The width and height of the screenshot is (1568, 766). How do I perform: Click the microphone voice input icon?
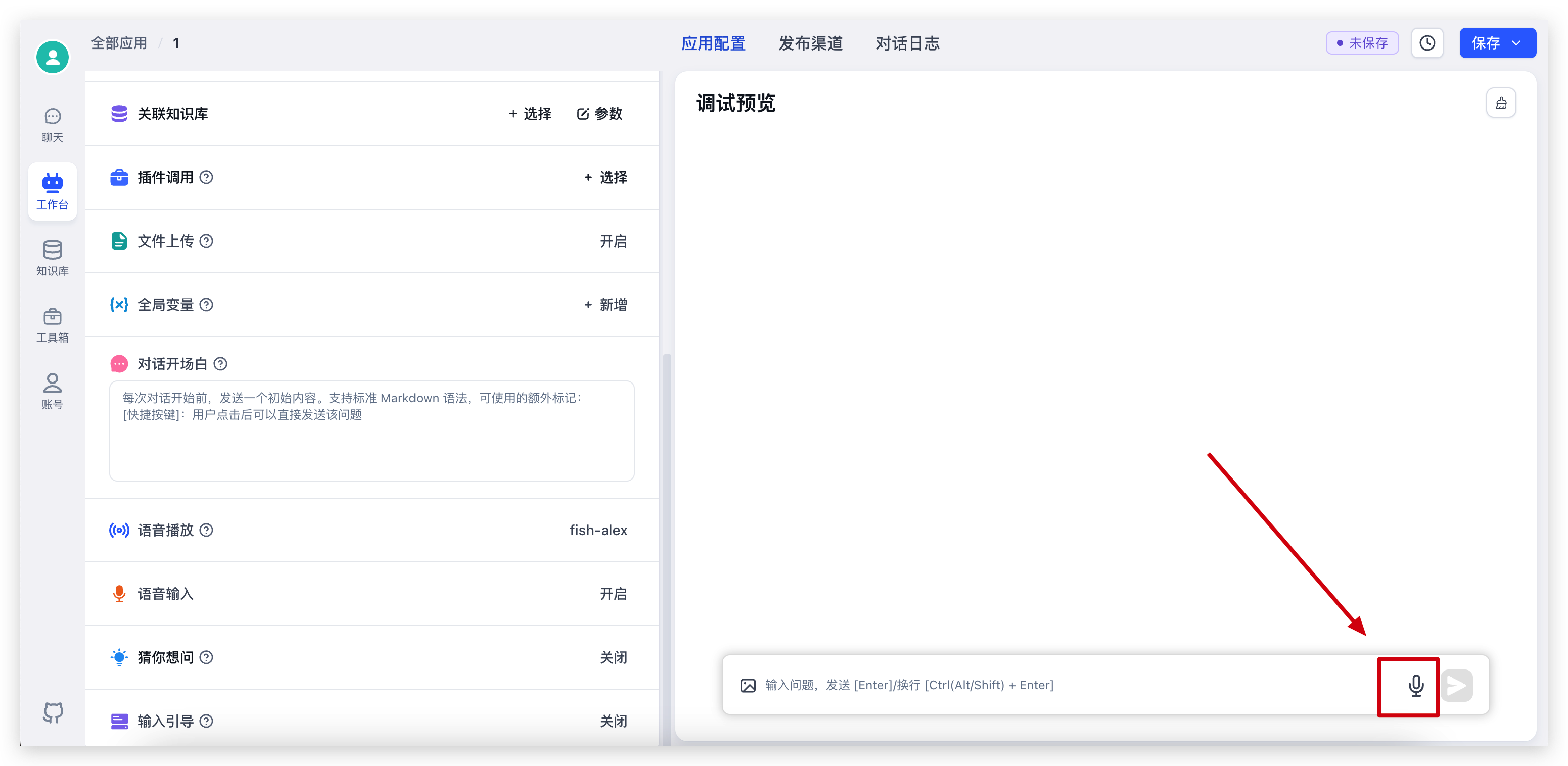(1415, 685)
